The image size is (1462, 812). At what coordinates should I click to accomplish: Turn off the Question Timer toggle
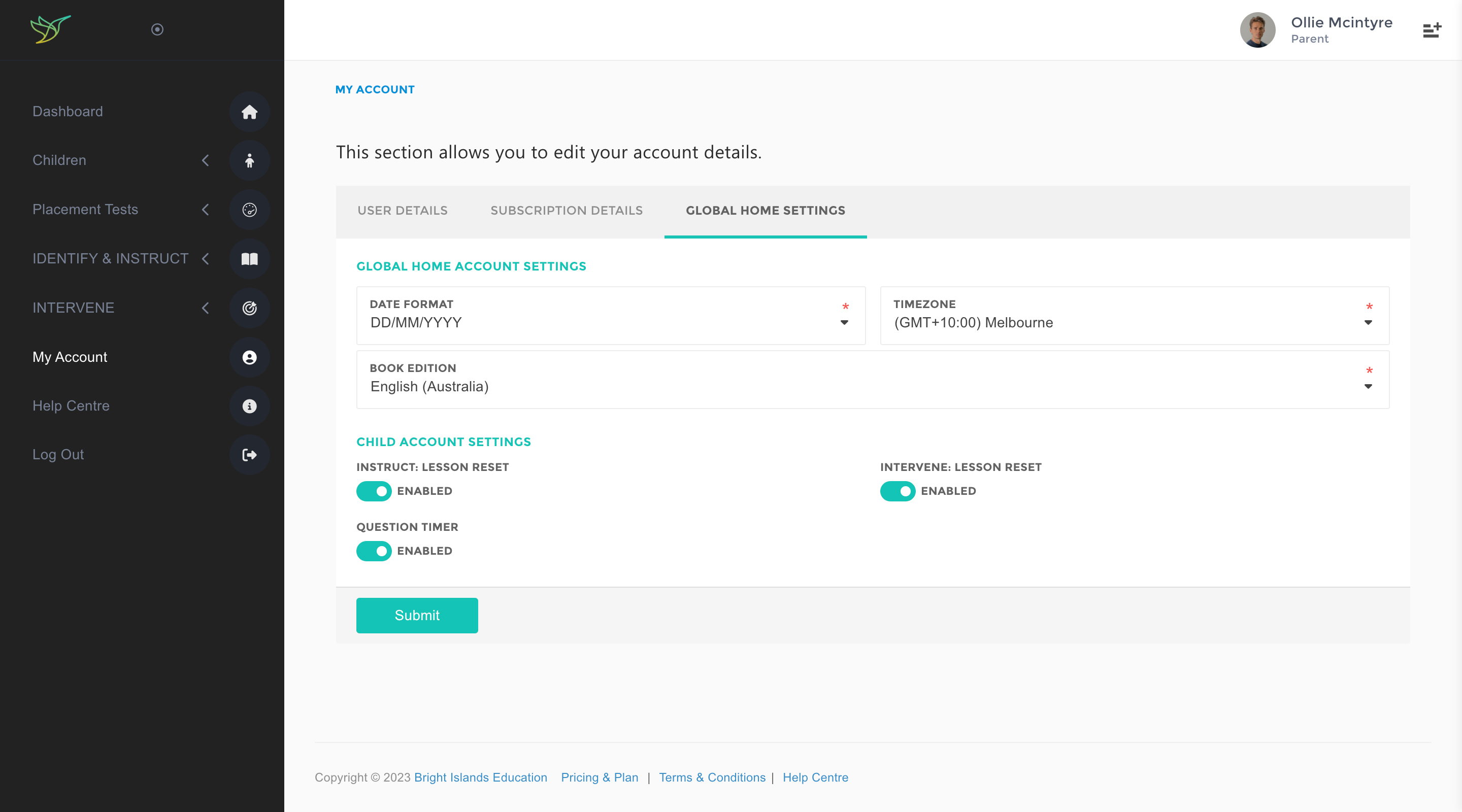[374, 551]
